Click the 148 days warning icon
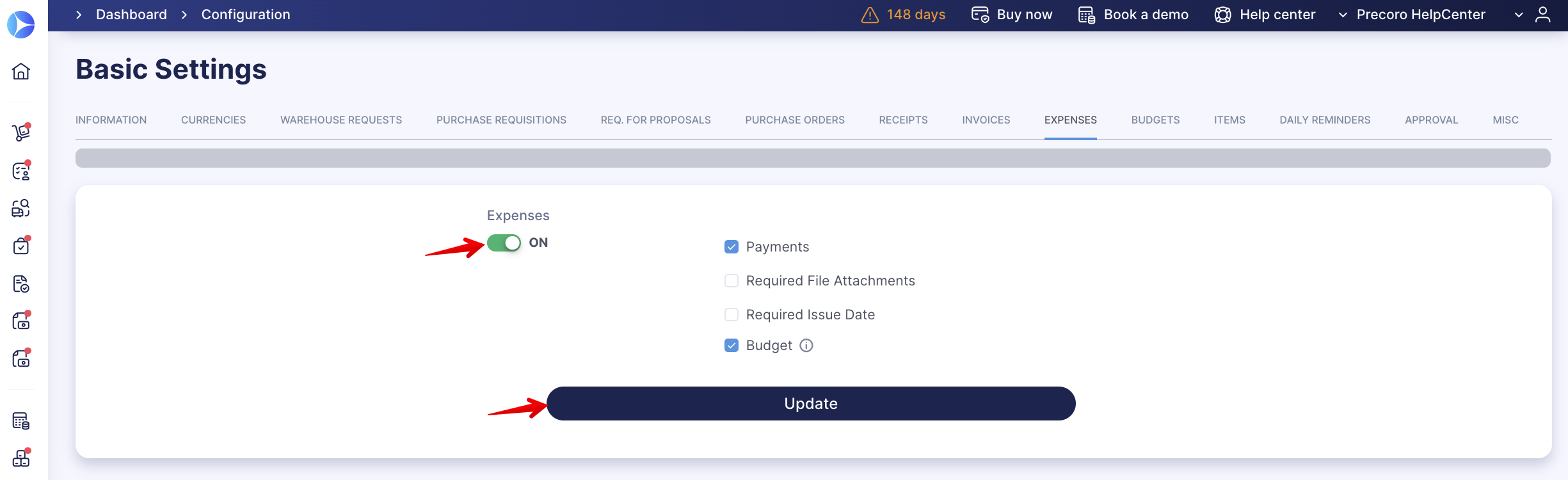The height and width of the screenshot is (480, 1568). coord(870,15)
